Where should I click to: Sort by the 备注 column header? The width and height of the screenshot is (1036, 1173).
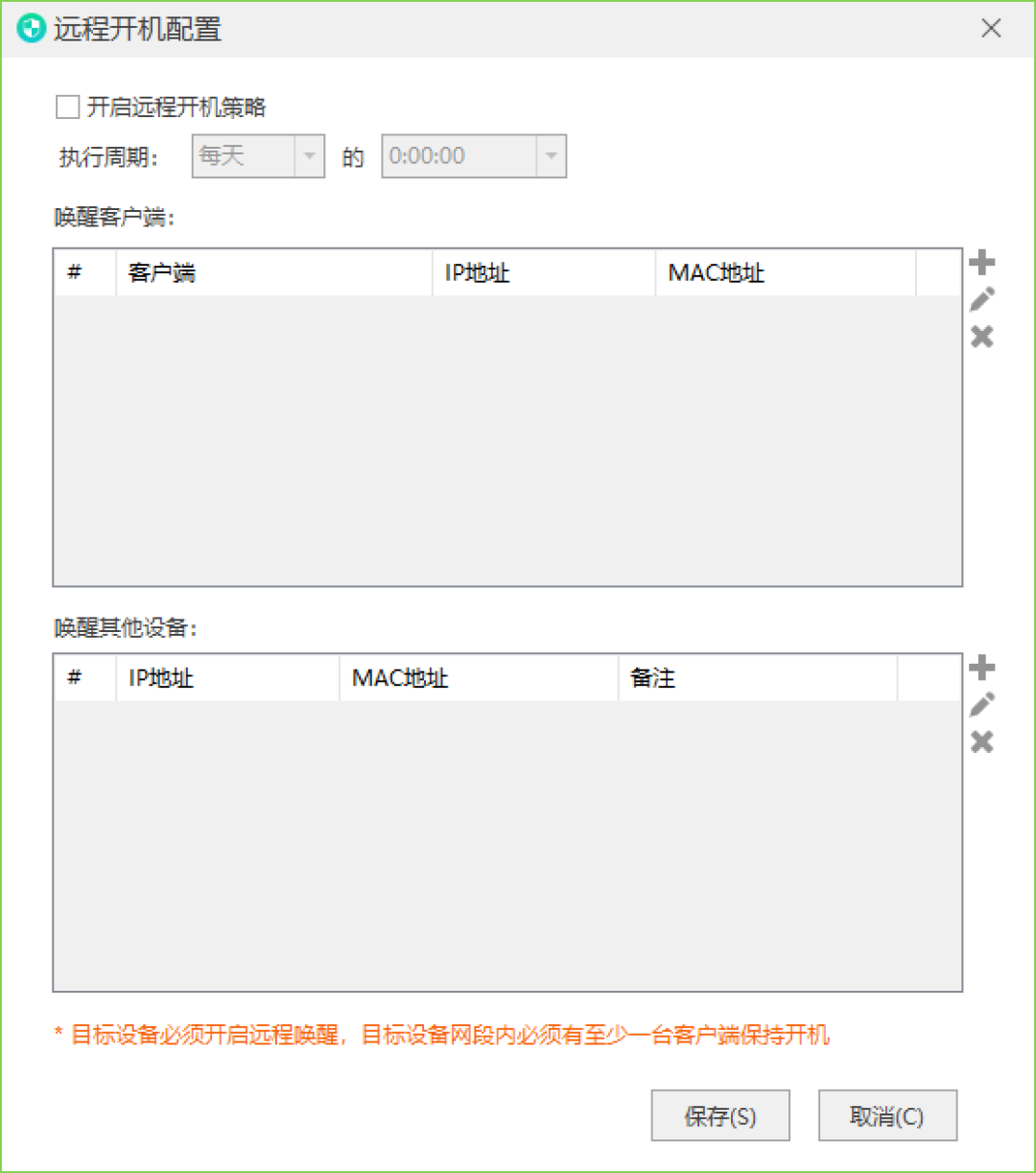pos(758,679)
